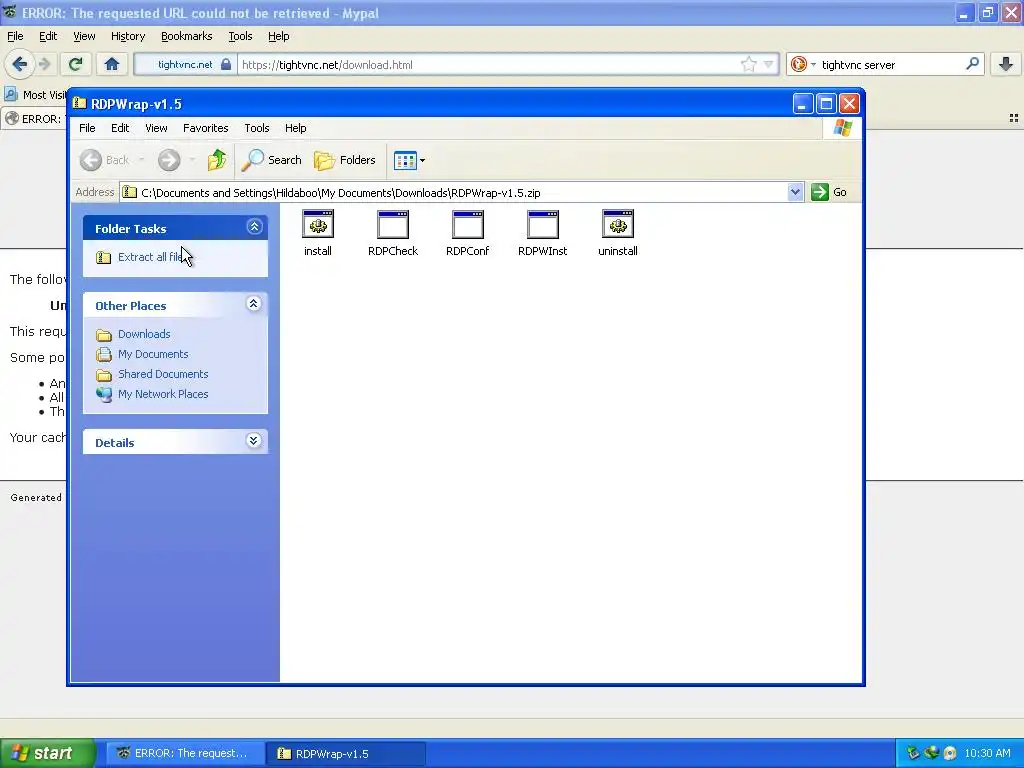Image resolution: width=1024 pixels, height=768 pixels.
Task: Expand the Address bar dropdown
Action: point(795,192)
